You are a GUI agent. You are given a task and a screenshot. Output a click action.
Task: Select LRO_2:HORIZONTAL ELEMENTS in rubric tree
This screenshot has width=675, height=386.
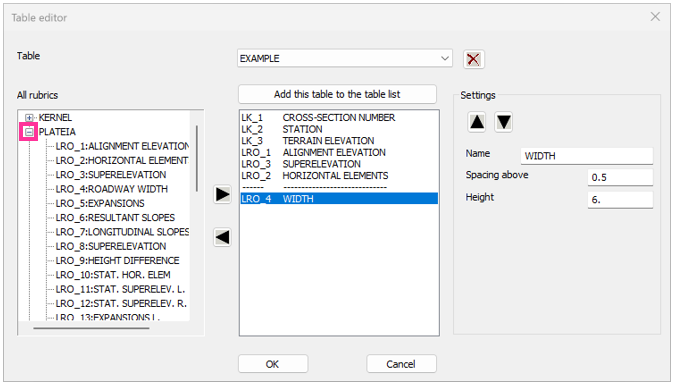tap(122, 161)
